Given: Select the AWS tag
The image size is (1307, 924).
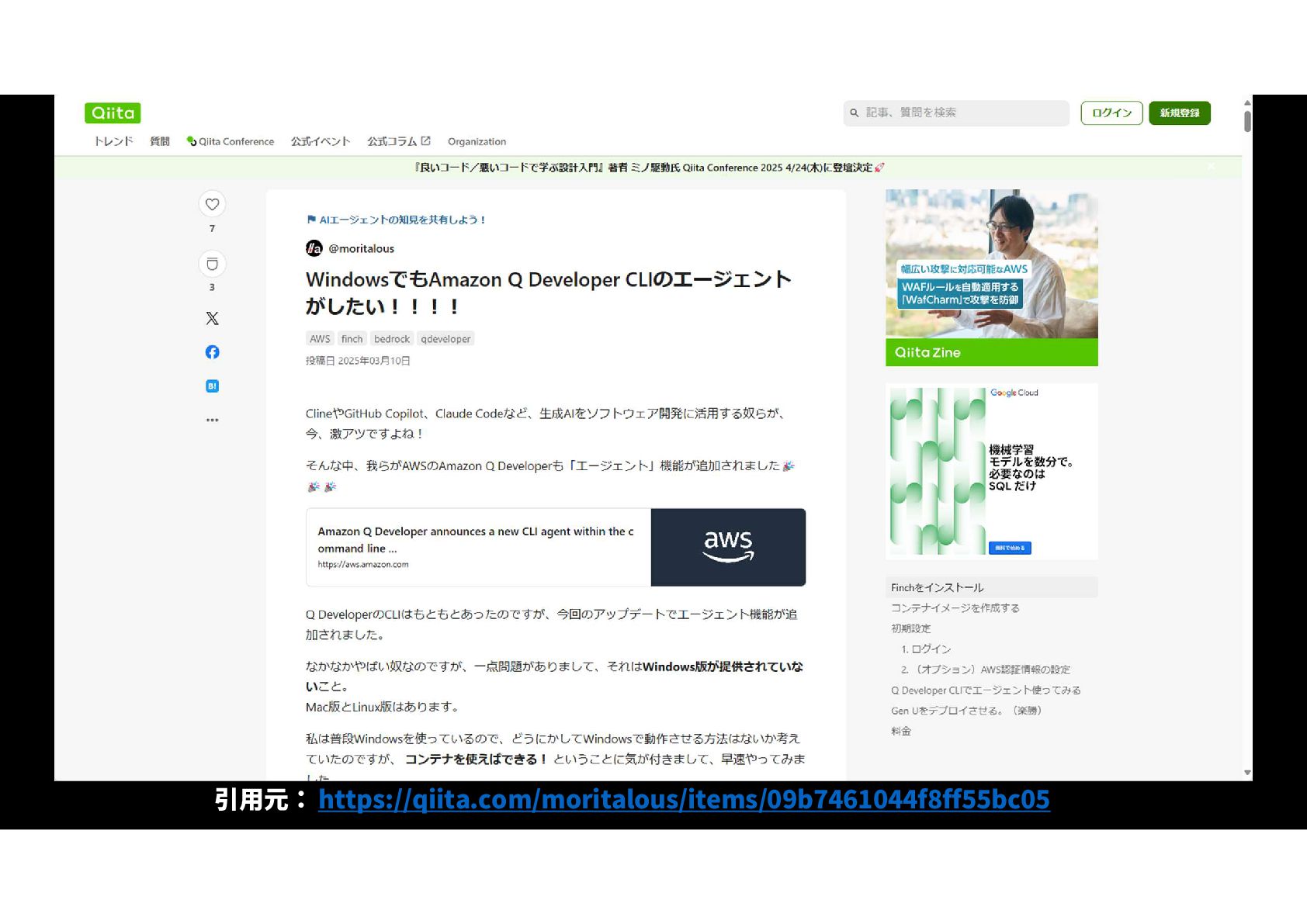Looking at the screenshot, I should 320,339.
